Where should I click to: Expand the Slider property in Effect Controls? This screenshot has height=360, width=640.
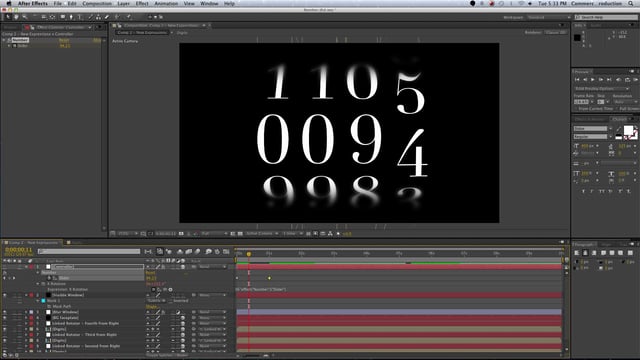coord(9,46)
